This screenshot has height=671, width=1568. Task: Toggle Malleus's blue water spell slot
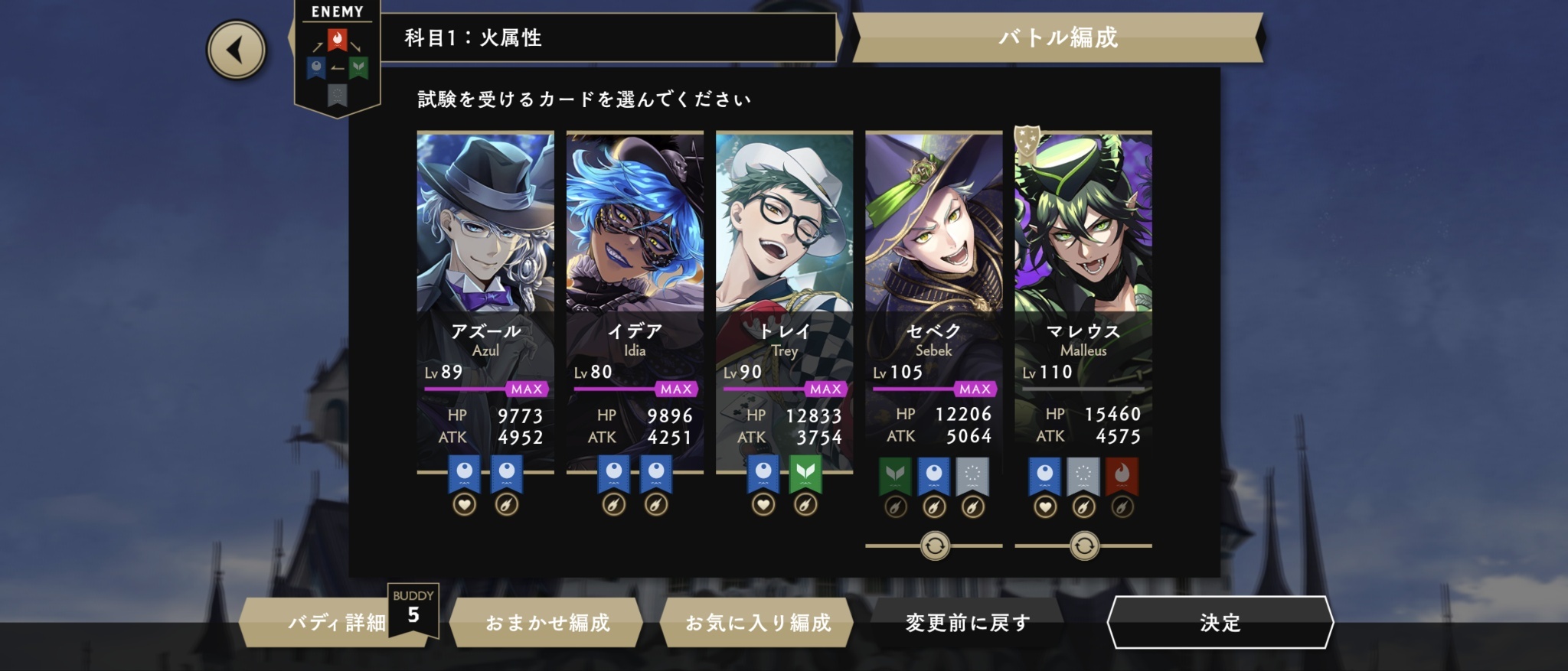point(1045,477)
